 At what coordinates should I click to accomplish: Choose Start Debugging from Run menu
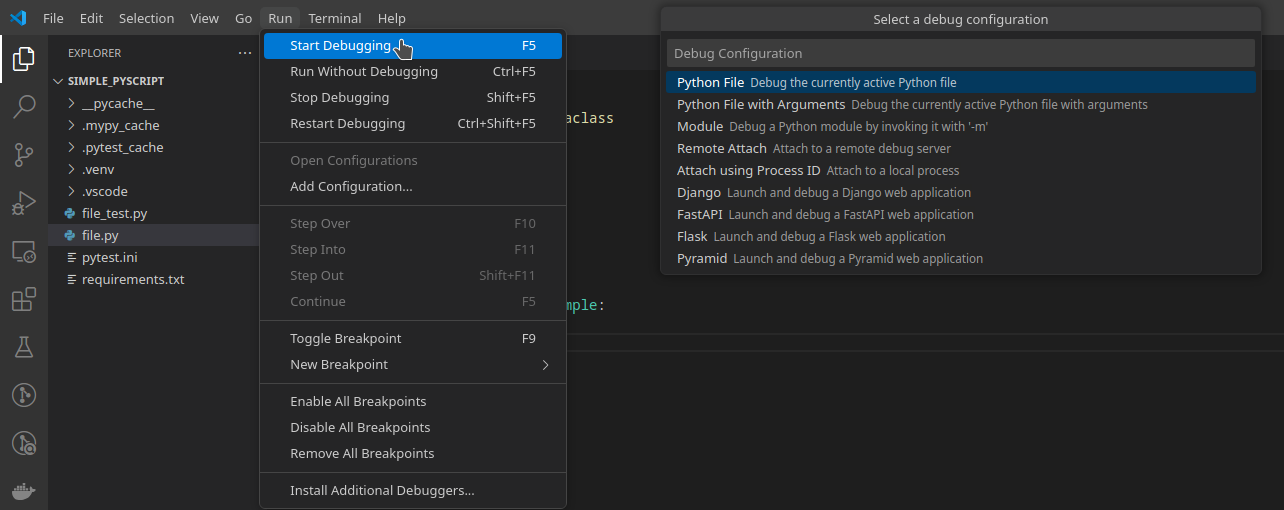[413, 46]
